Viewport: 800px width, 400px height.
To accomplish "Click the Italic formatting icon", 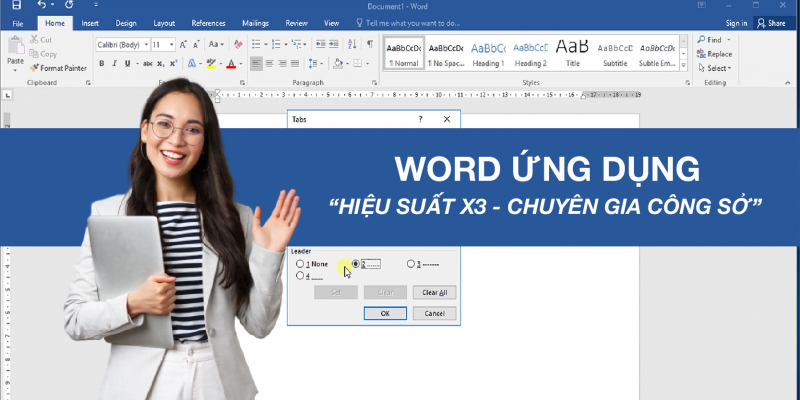I will pyautogui.click(x=114, y=63).
